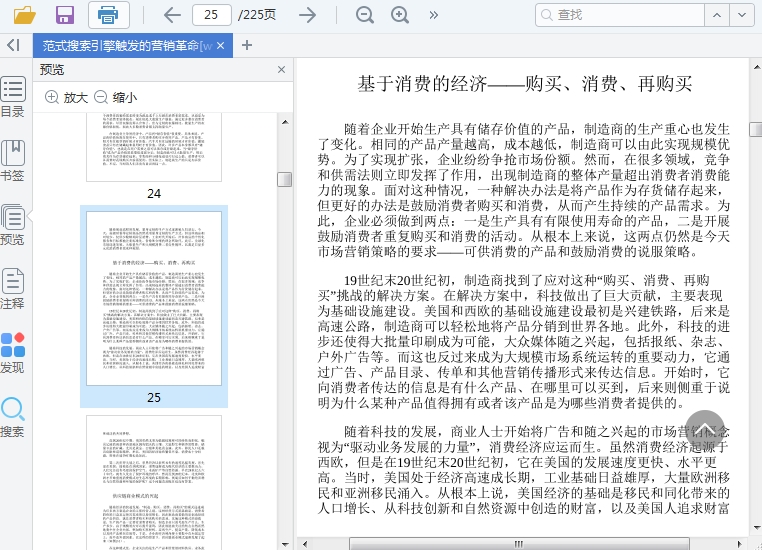The image size is (762, 550).
Task: Expand more toolbar options chevron
Action: click(433, 15)
